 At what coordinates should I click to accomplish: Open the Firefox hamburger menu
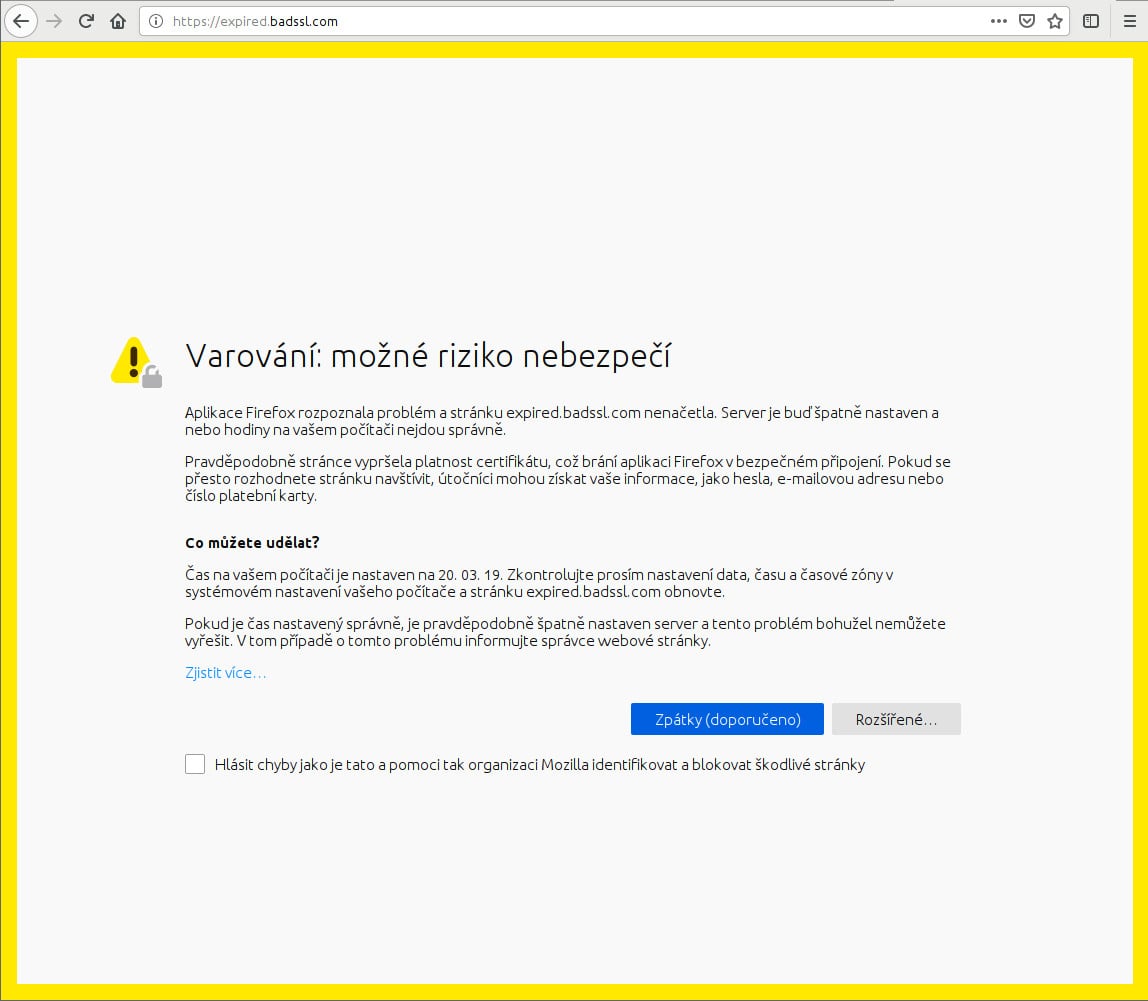pos(1130,20)
